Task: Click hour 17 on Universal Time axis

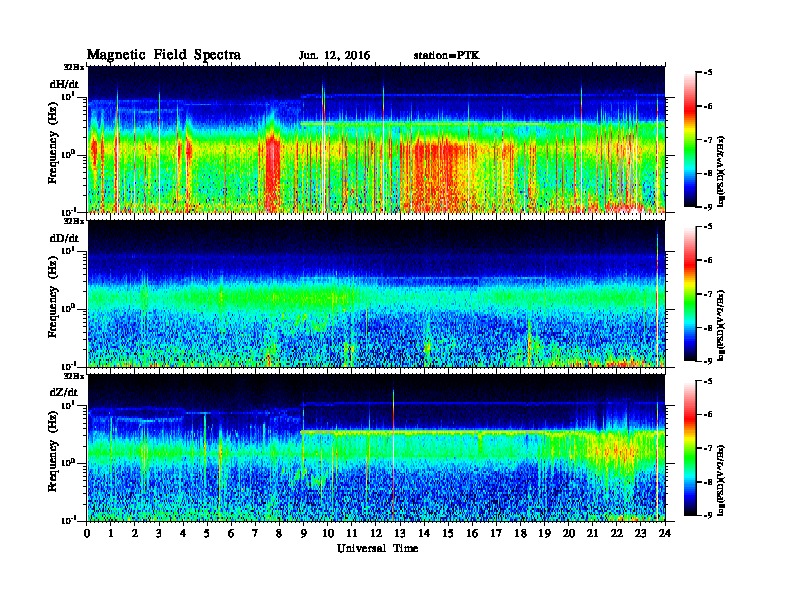Action: 497,533
